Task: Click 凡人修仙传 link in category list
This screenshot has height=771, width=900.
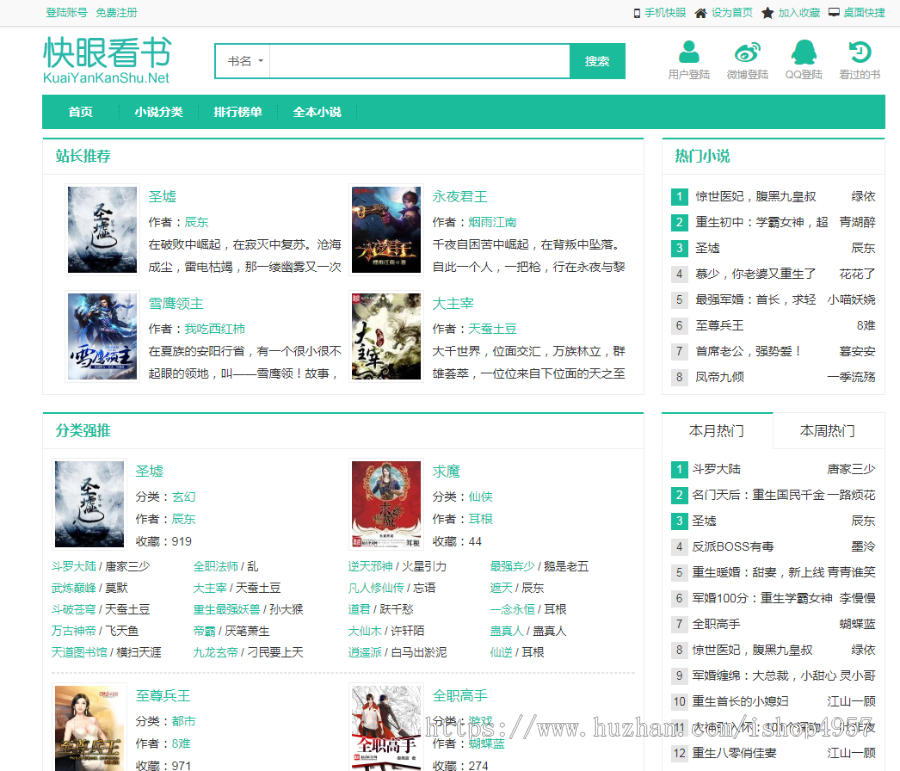Action: point(376,588)
